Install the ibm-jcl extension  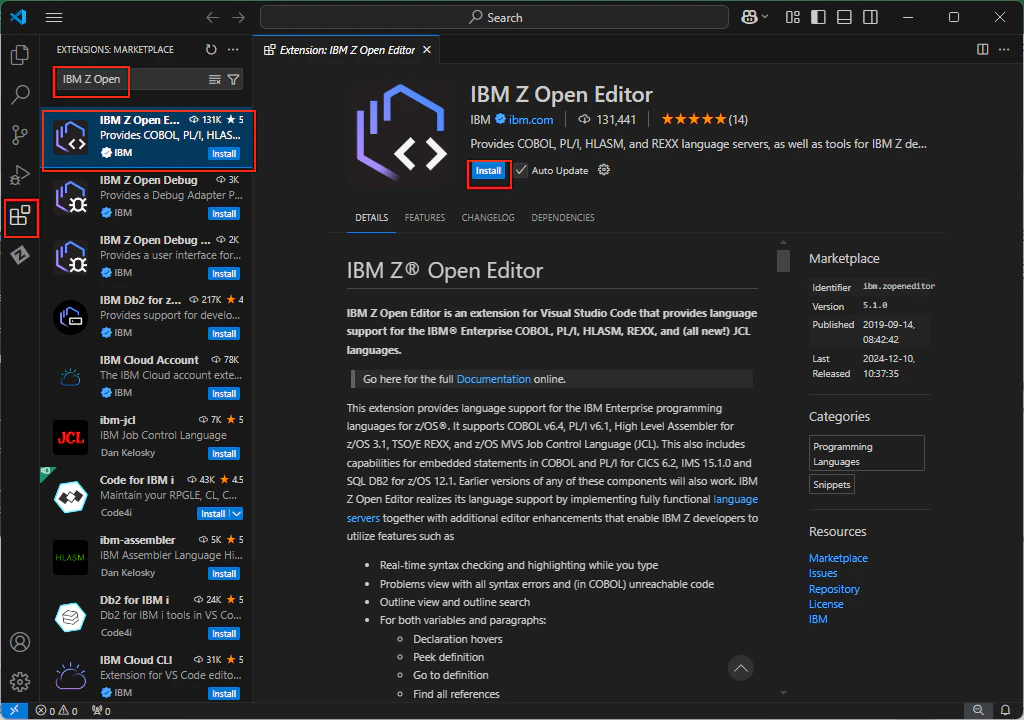click(224, 454)
